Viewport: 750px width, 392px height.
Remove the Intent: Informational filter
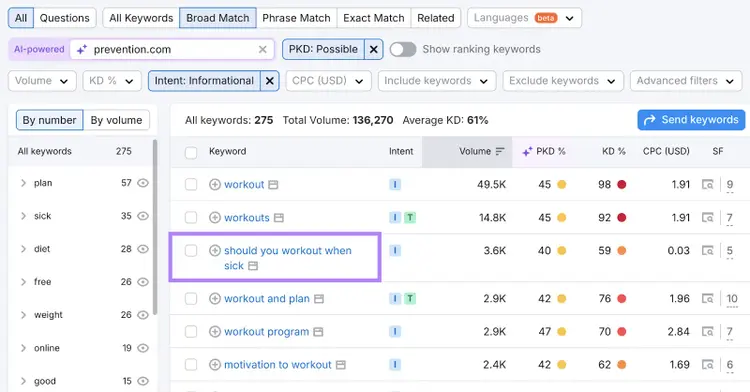[270, 81]
